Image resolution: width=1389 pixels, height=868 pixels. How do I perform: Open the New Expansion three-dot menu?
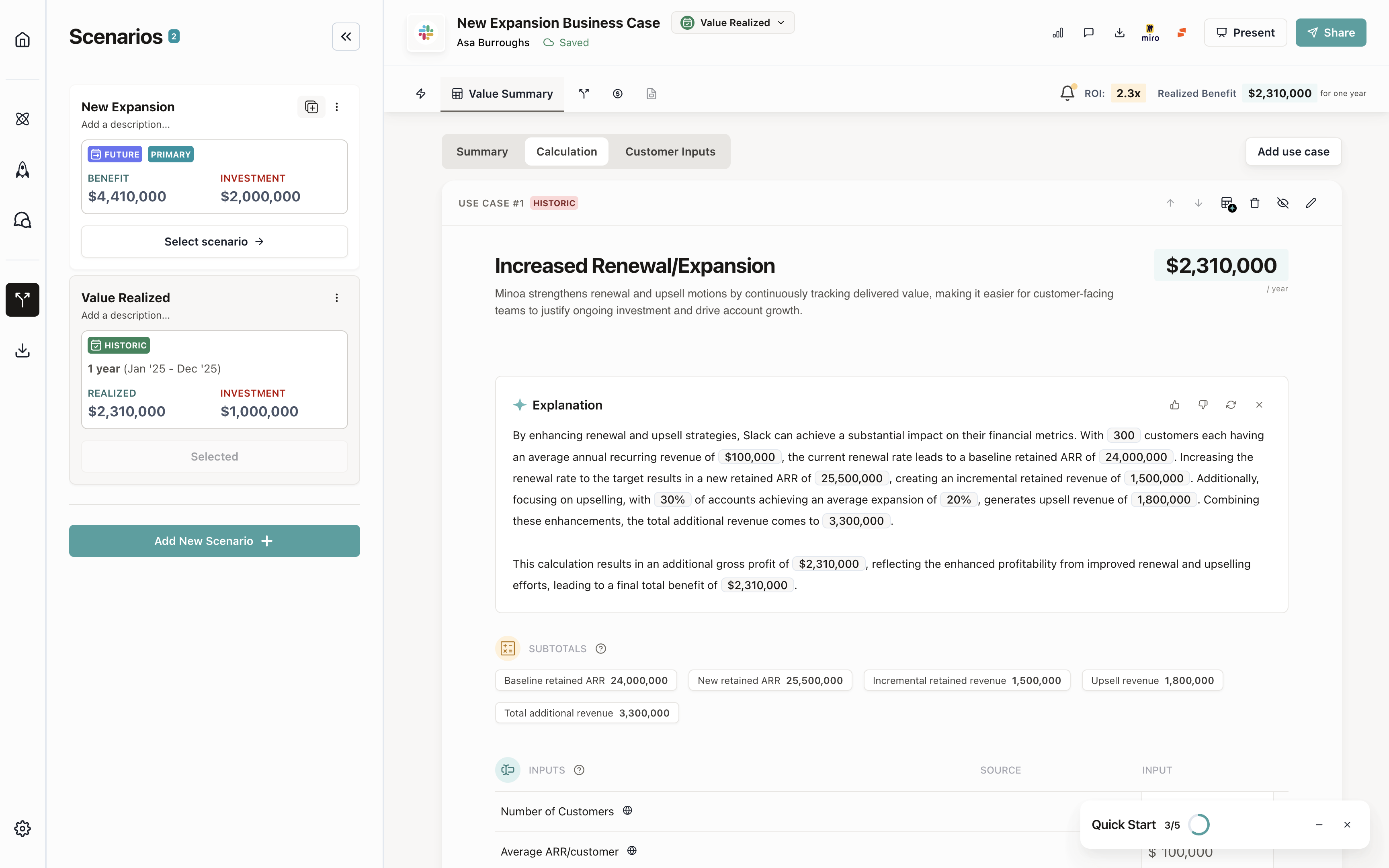coord(337,107)
